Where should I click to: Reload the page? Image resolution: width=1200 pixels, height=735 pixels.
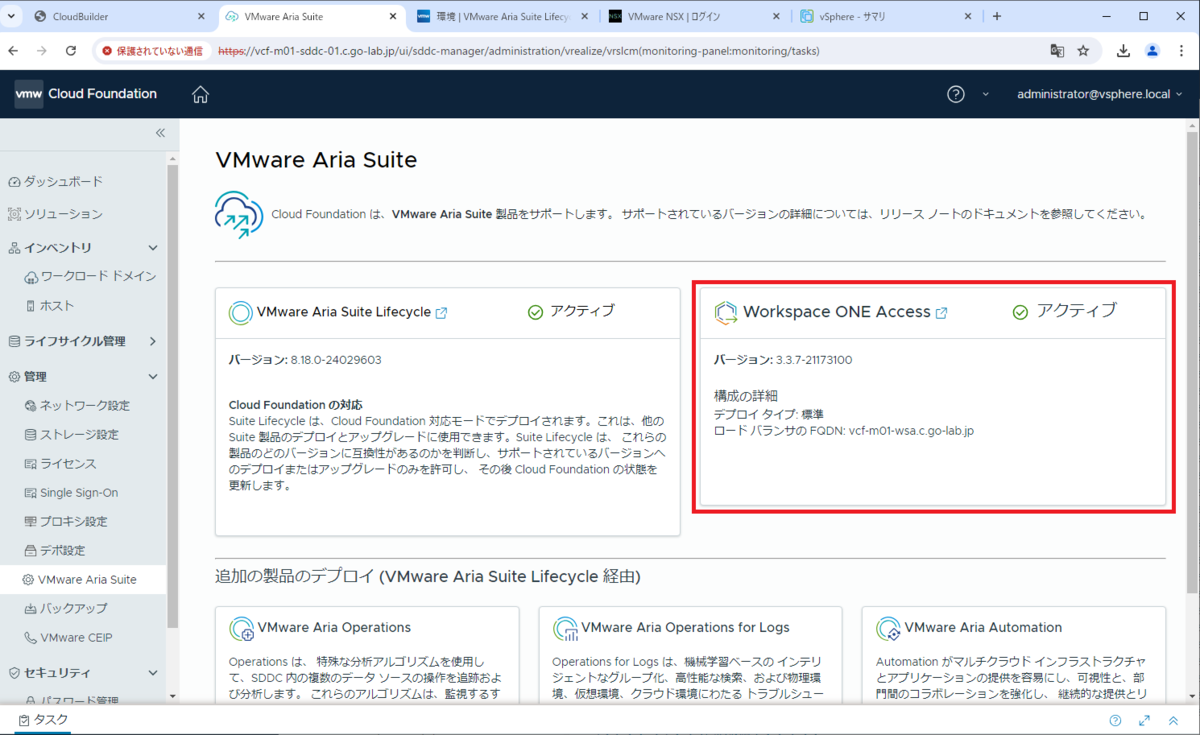[71, 50]
